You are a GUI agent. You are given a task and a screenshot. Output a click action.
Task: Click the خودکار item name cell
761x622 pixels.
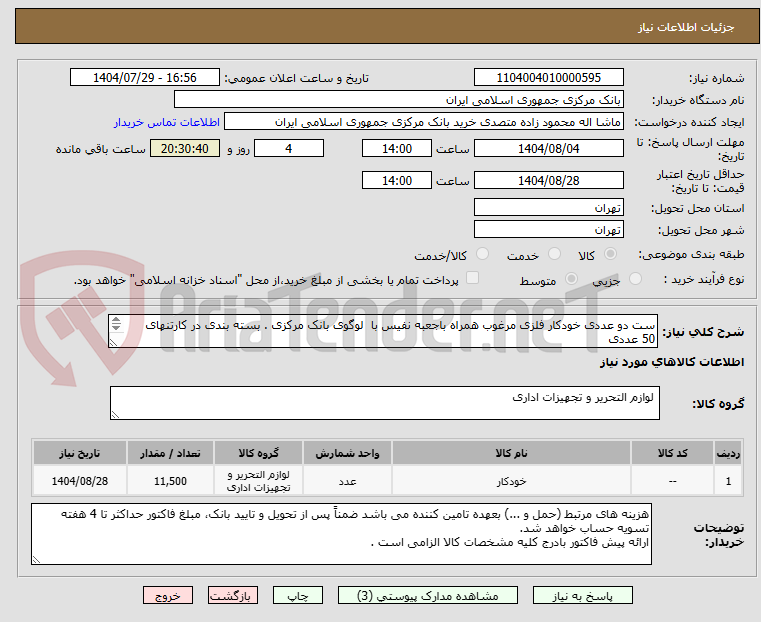tap(511, 481)
